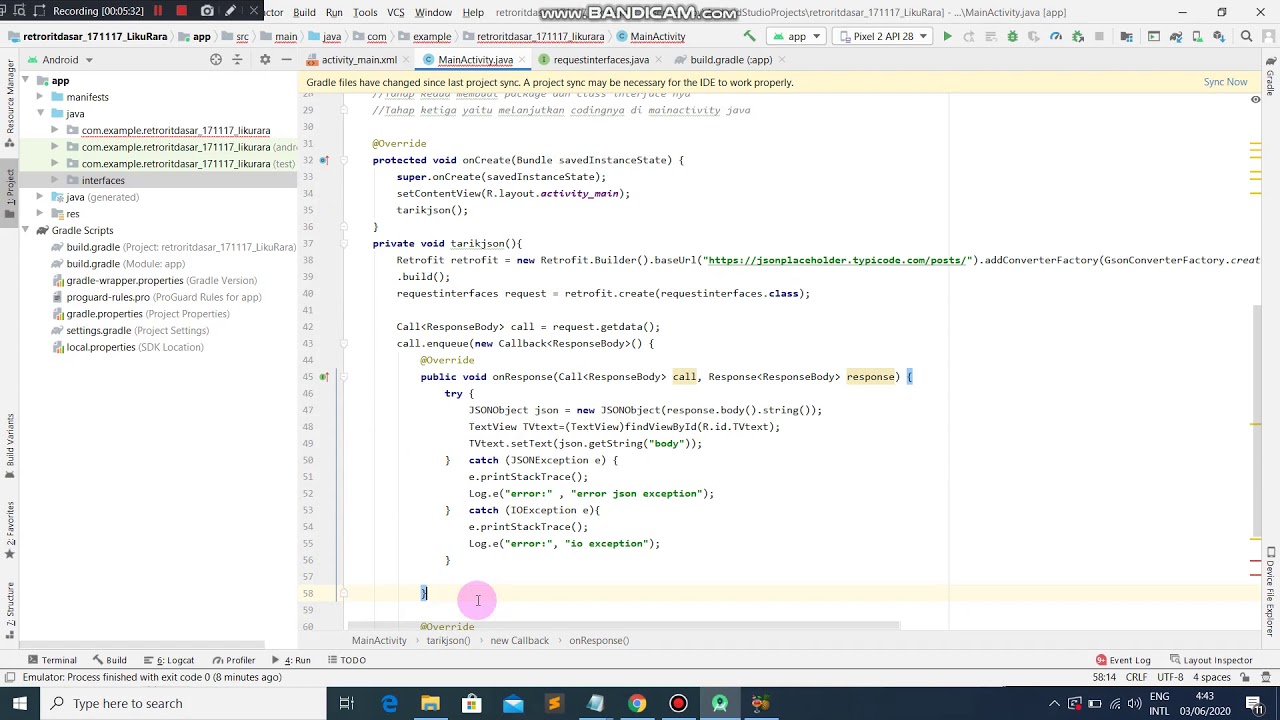1280x720 pixels.
Task: Click Attach Debugger to Android Process icon
Action: point(1078,36)
